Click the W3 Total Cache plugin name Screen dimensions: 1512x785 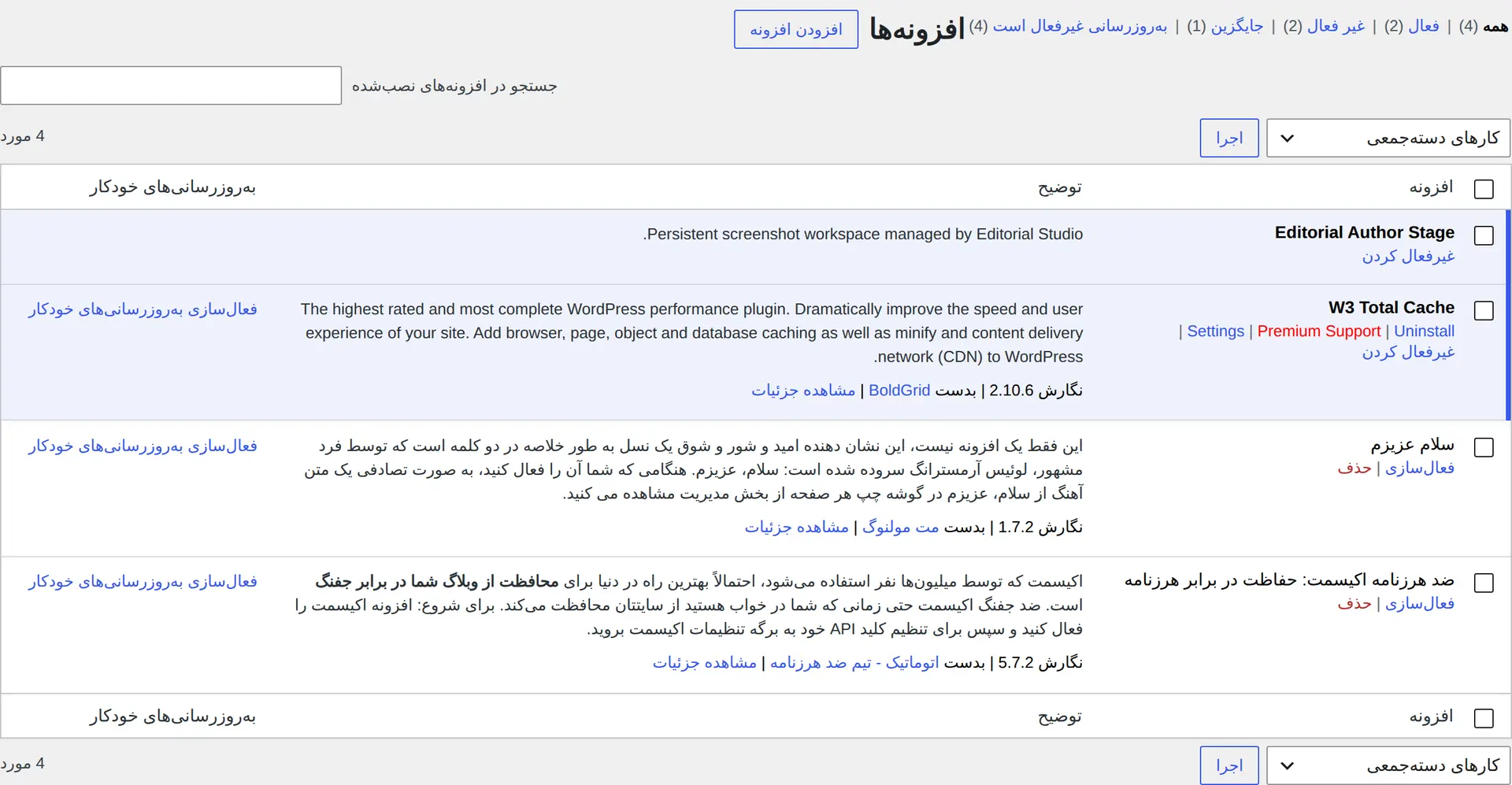(x=1391, y=307)
